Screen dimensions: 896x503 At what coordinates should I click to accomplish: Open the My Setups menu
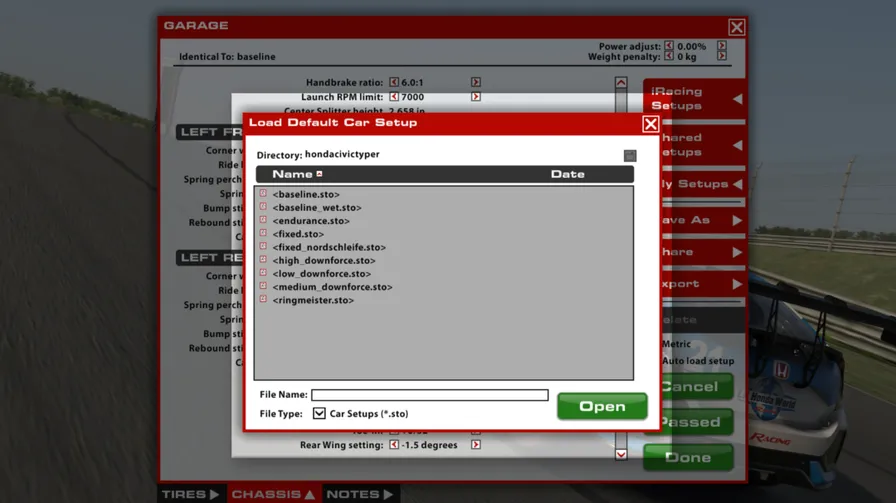[x=703, y=184]
